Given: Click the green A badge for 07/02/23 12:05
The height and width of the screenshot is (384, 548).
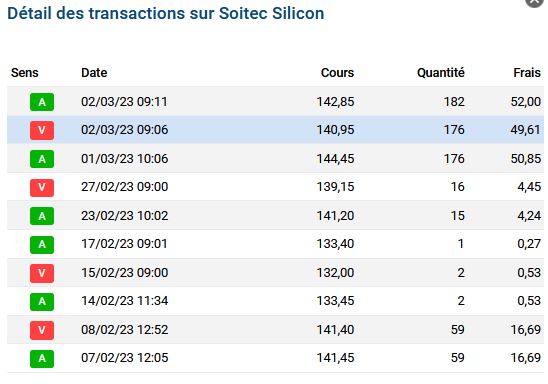Looking at the screenshot, I should tap(42, 358).
